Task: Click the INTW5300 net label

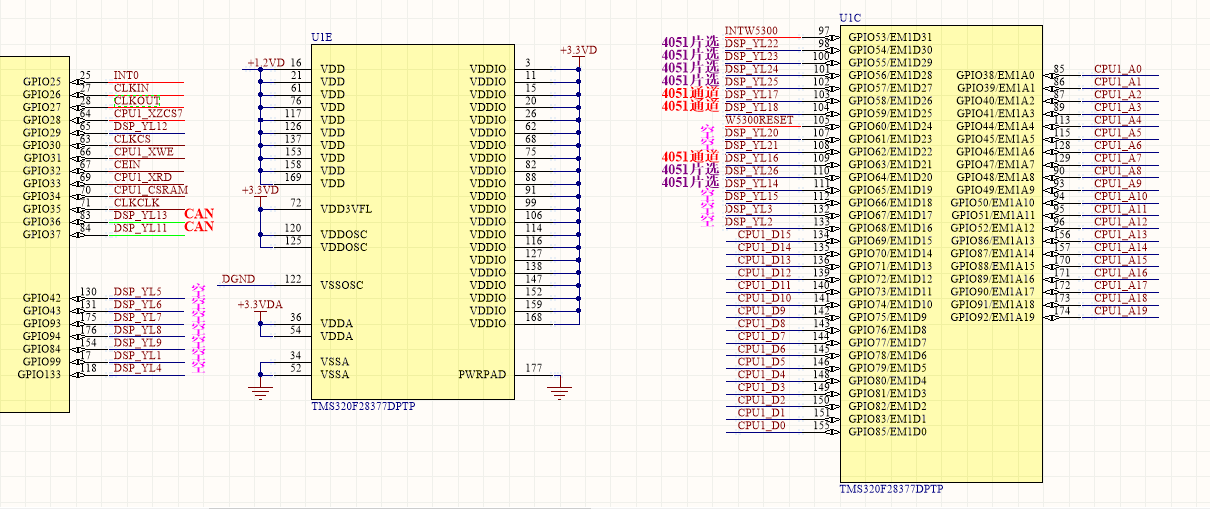Action: 751,31
